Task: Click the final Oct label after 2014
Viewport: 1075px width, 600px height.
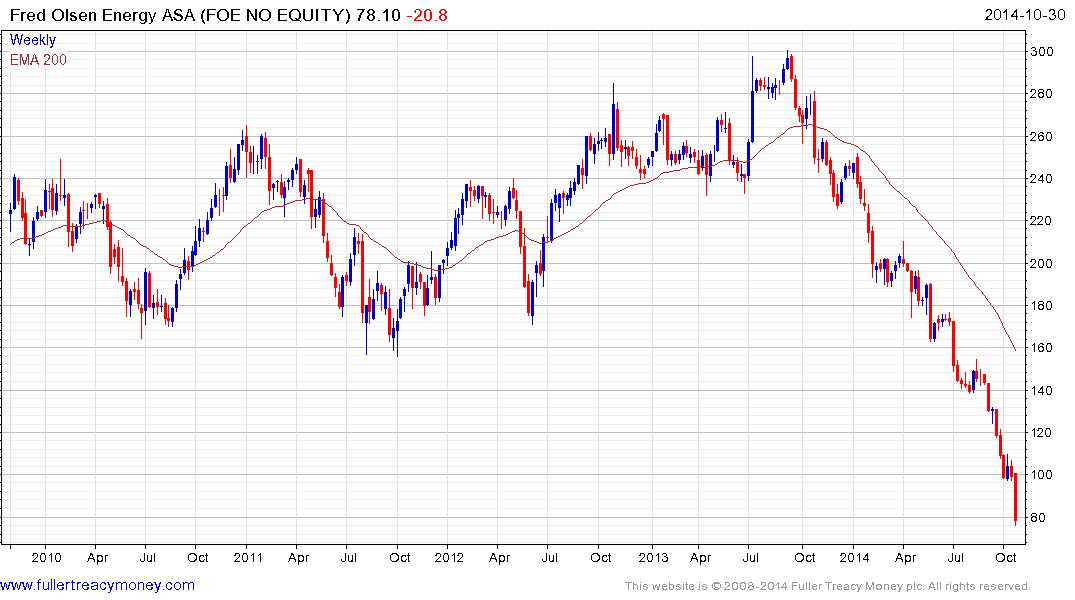Action: tap(1006, 557)
